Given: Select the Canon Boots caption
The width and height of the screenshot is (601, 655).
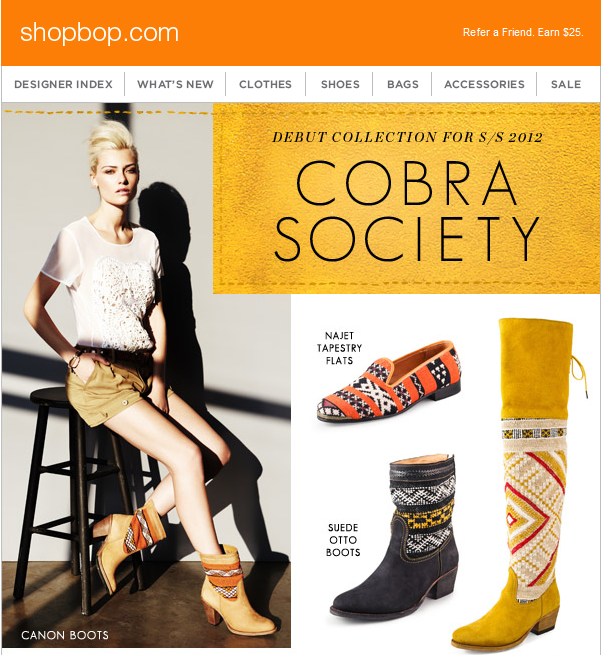Looking at the screenshot, I should [x=65, y=635].
